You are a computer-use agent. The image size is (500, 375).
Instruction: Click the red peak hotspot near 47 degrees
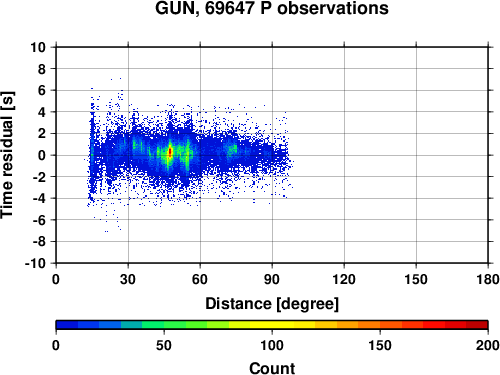click(x=170, y=152)
